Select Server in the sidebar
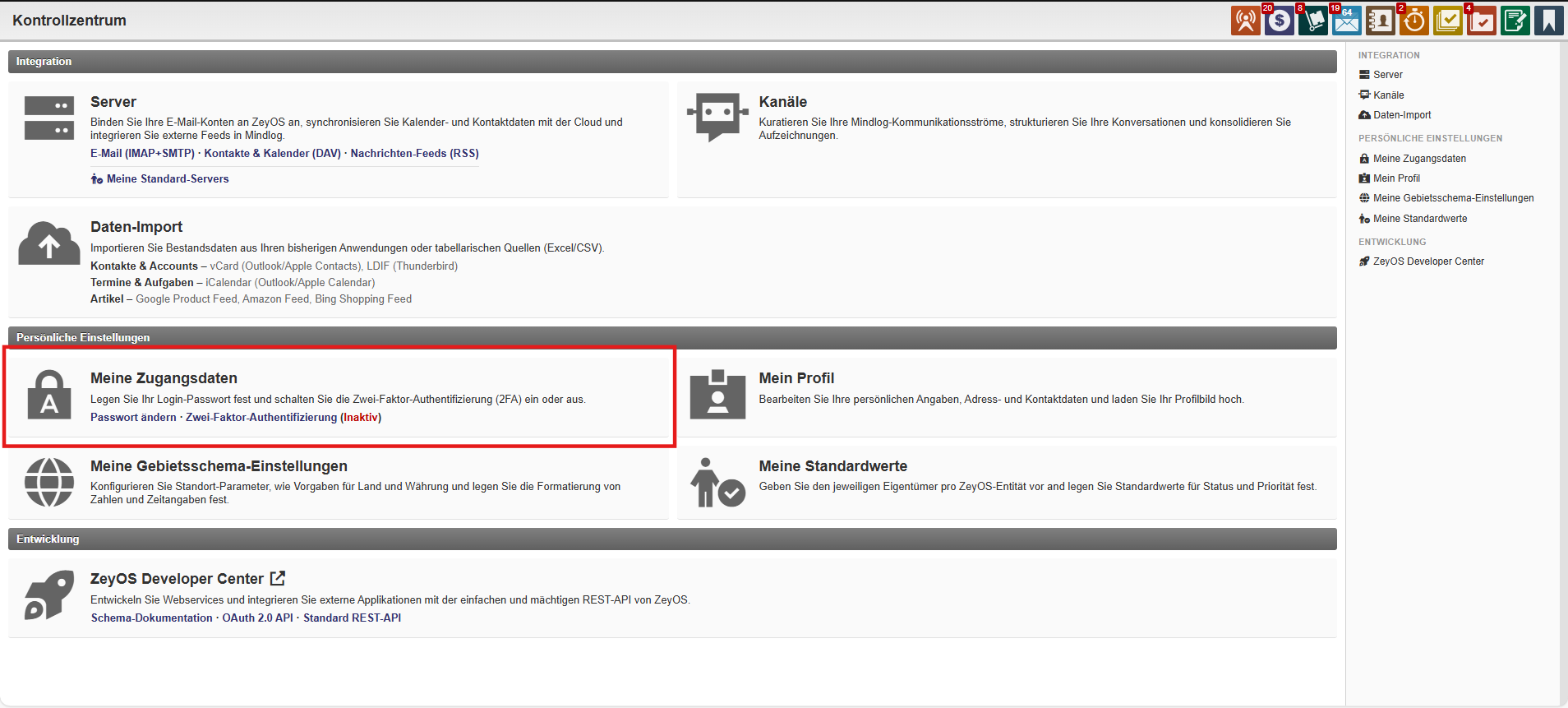The image size is (1568, 708). (x=1388, y=75)
